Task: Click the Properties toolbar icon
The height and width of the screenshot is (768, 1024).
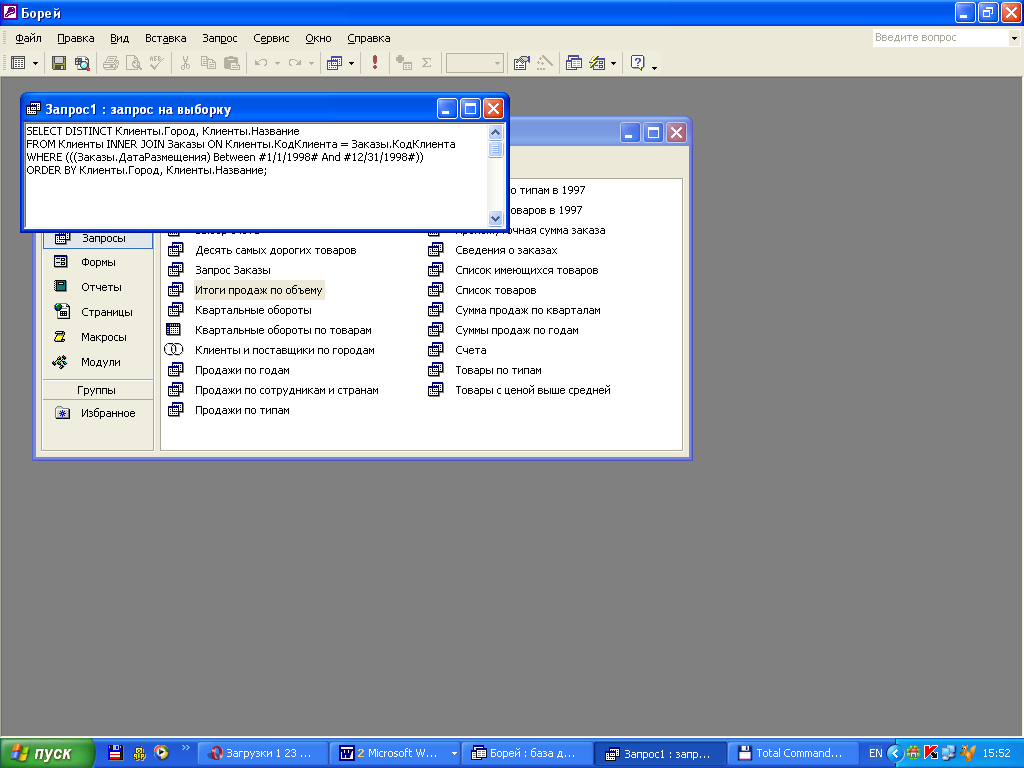Action: (x=521, y=63)
